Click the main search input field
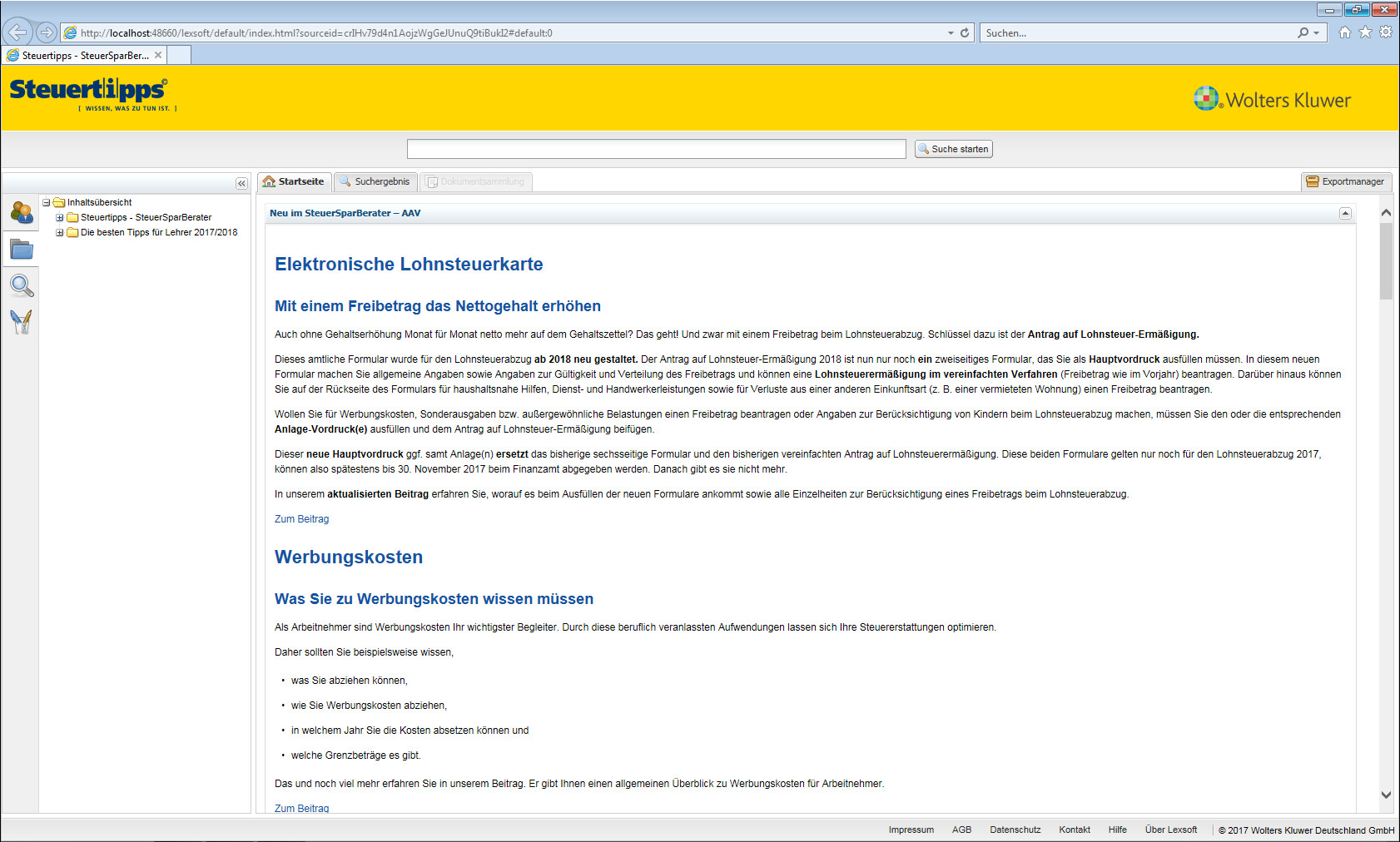Screen dimensions: 1400x842 (656, 149)
